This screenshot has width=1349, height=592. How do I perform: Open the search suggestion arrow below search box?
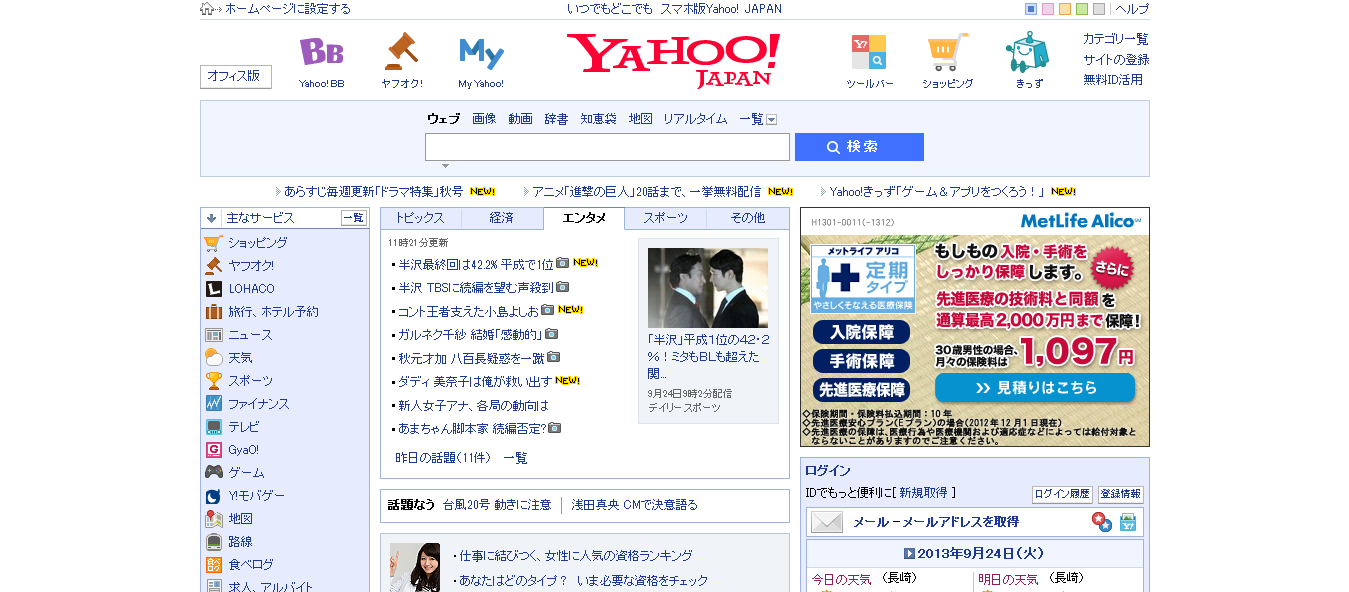446,166
